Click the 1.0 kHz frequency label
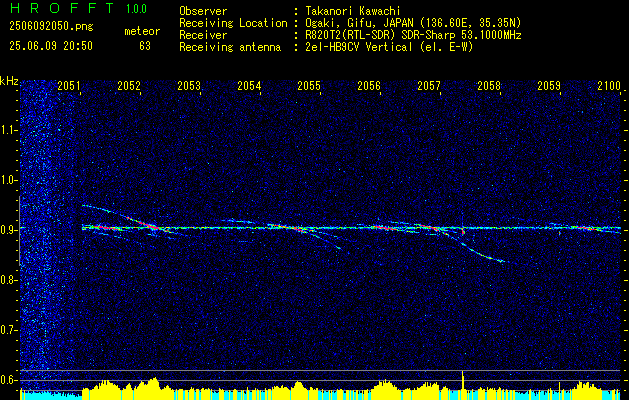This screenshot has height=400, width=629. click(x=9, y=180)
